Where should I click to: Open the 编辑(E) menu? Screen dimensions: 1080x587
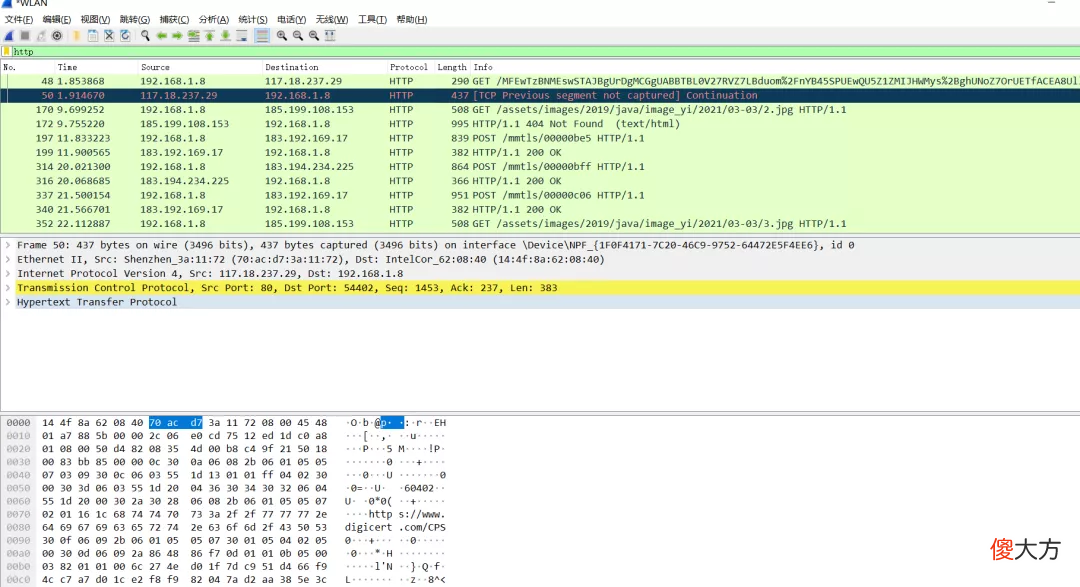[56, 19]
